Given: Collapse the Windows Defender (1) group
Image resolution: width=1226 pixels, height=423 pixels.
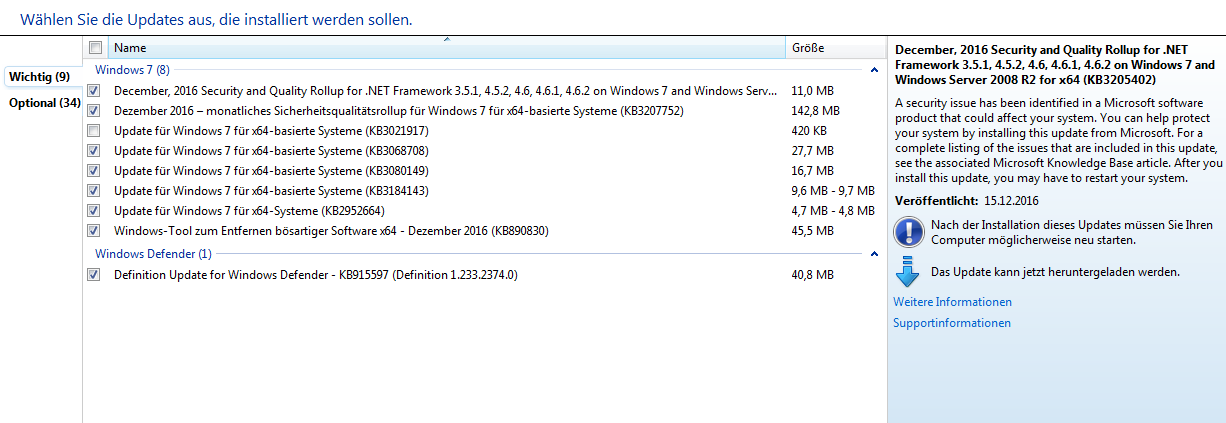Looking at the screenshot, I should coord(874,254).
